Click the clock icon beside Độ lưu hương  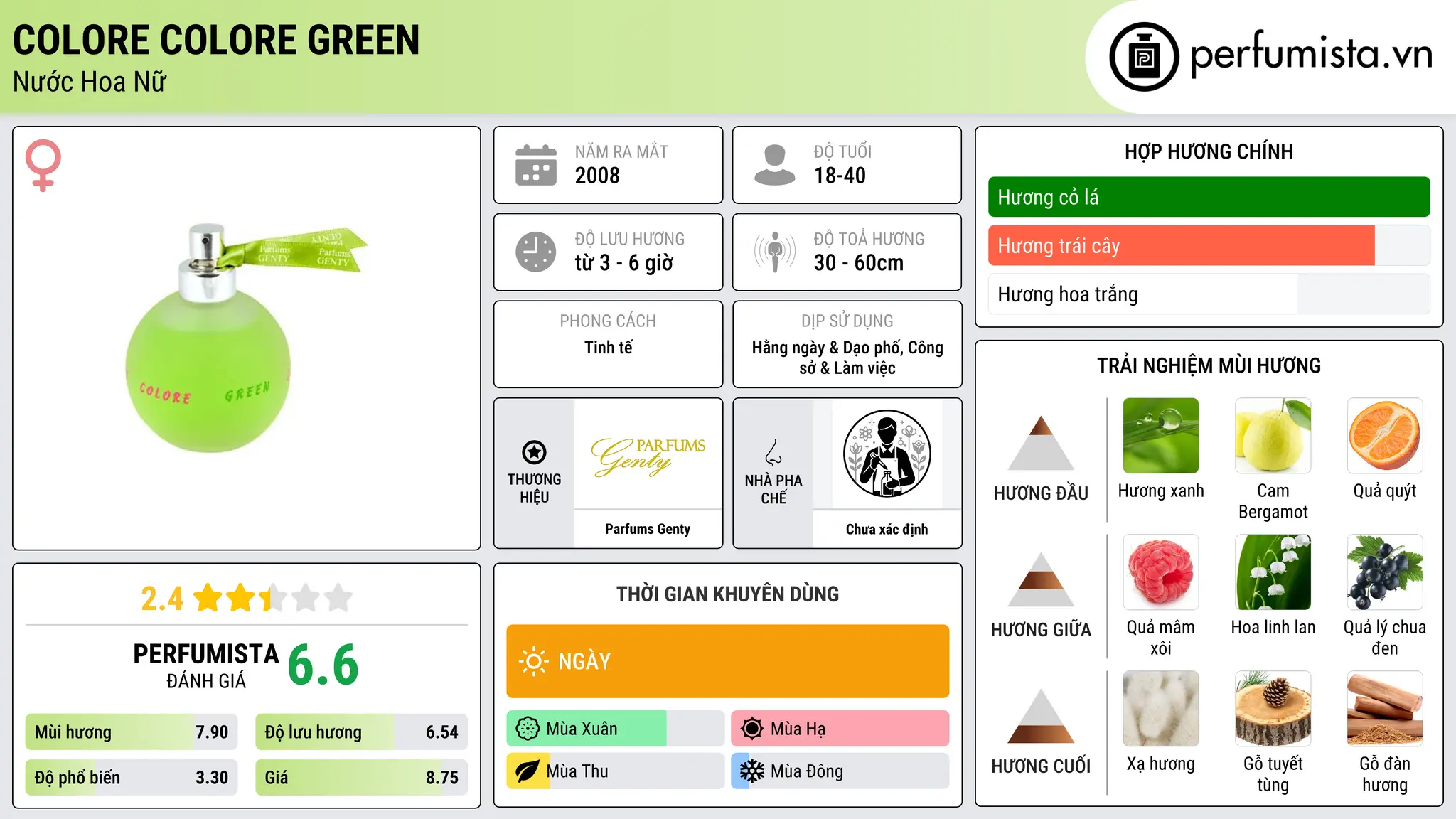(x=535, y=252)
